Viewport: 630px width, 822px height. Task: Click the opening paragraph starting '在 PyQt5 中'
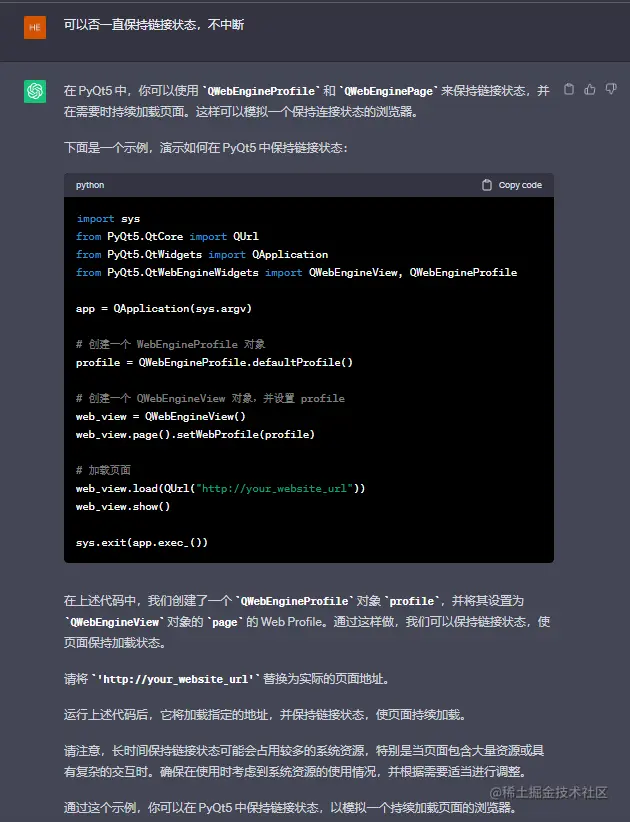tap(307, 101)
